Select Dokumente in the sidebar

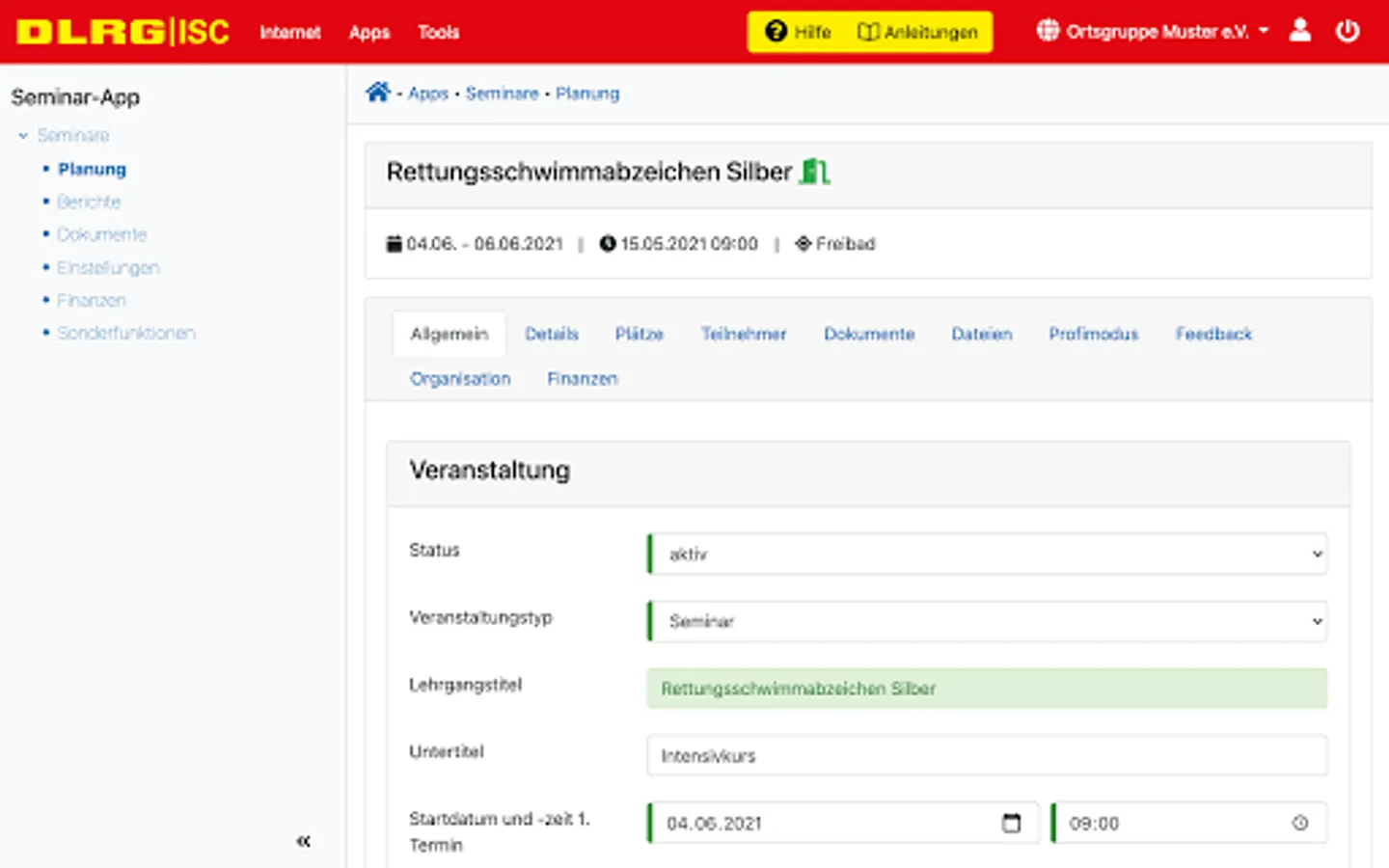[101, 234]
